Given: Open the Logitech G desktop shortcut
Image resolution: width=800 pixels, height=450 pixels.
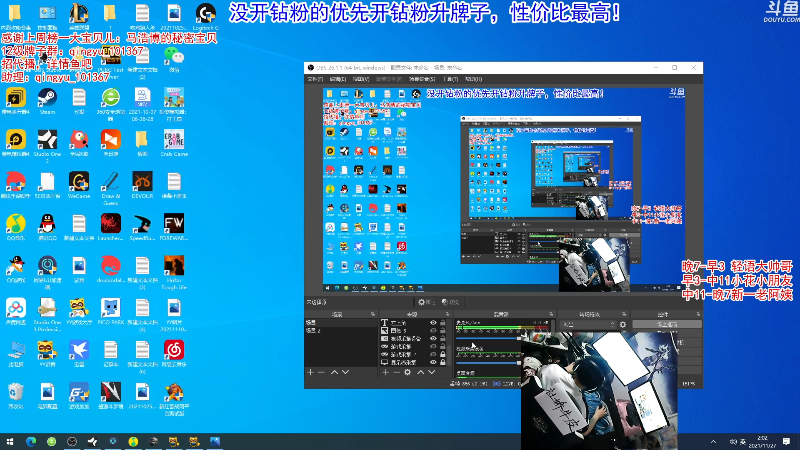Looking at the screenshot, I should (206, 17).
